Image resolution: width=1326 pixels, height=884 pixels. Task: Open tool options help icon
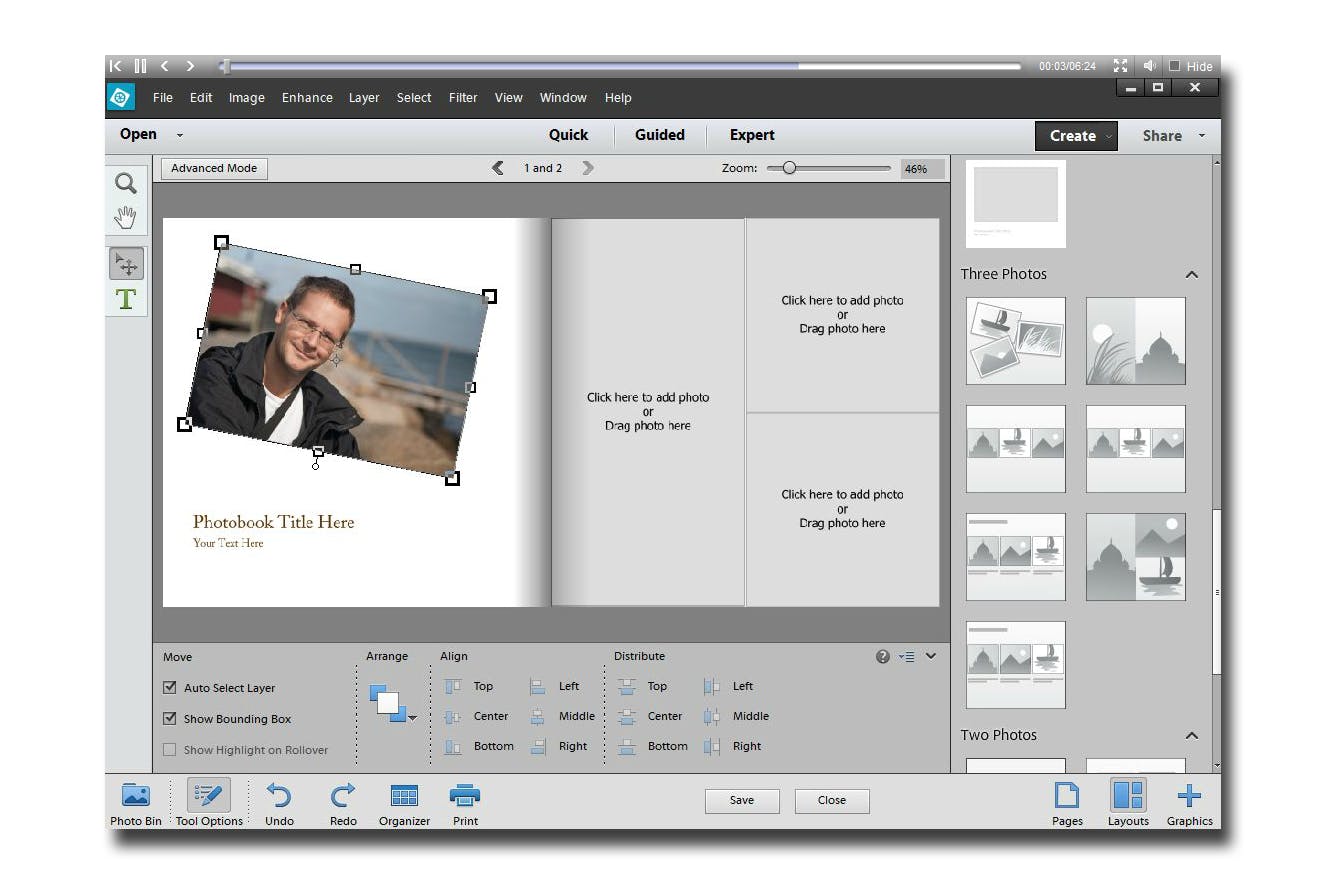point(882,657)
